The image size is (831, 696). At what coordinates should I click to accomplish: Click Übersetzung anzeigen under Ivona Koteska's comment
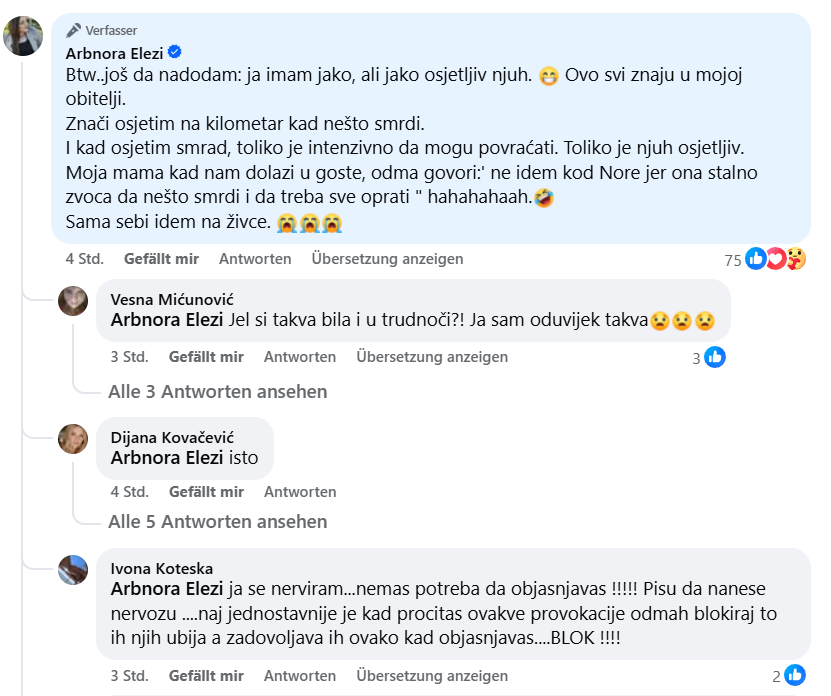[432, 674]
